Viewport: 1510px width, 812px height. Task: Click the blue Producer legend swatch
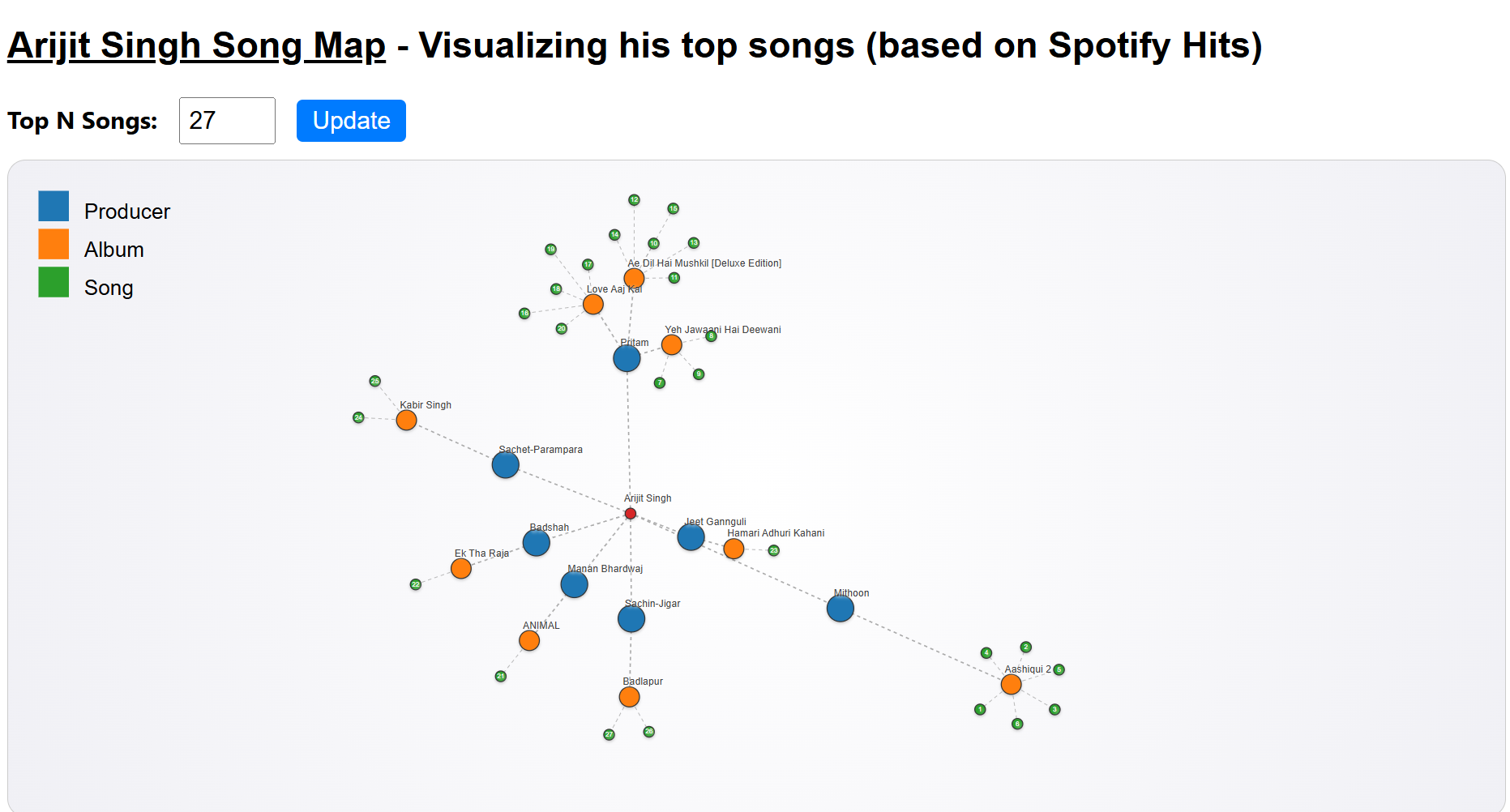click(53, 207)
